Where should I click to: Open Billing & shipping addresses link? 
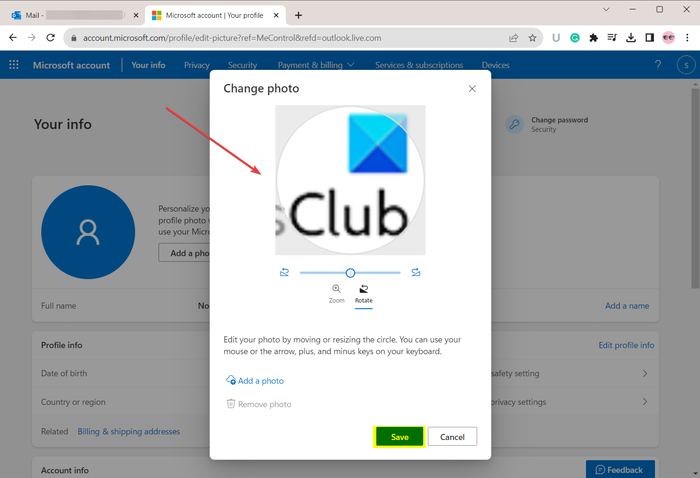point(129,432)
